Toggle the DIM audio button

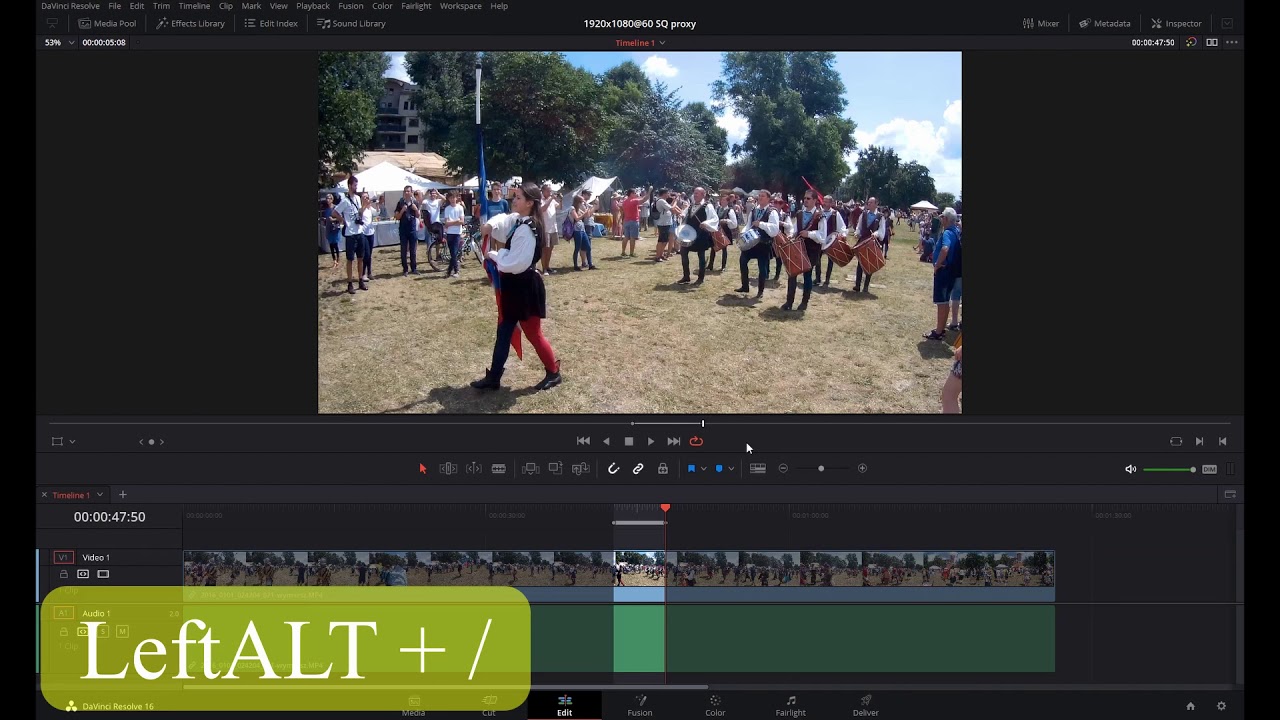tap(1209, 469)
